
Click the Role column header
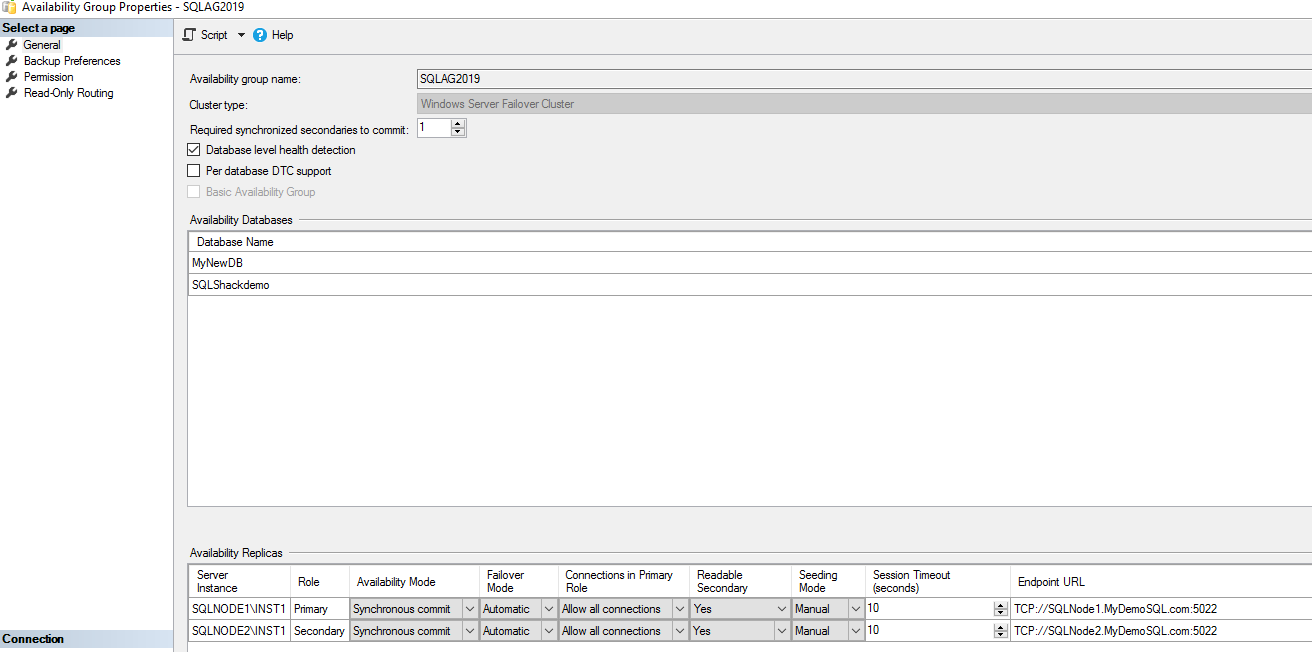pyautogui.click(x=320, y=581)
